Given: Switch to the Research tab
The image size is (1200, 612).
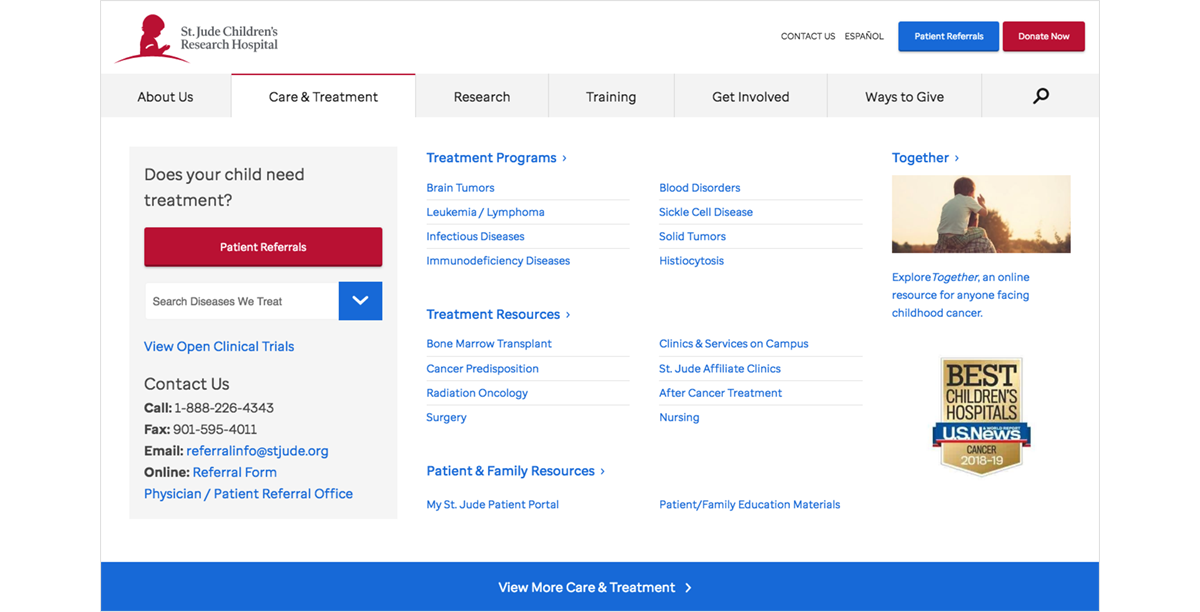Looking at the screenshot, I should 481,97.
